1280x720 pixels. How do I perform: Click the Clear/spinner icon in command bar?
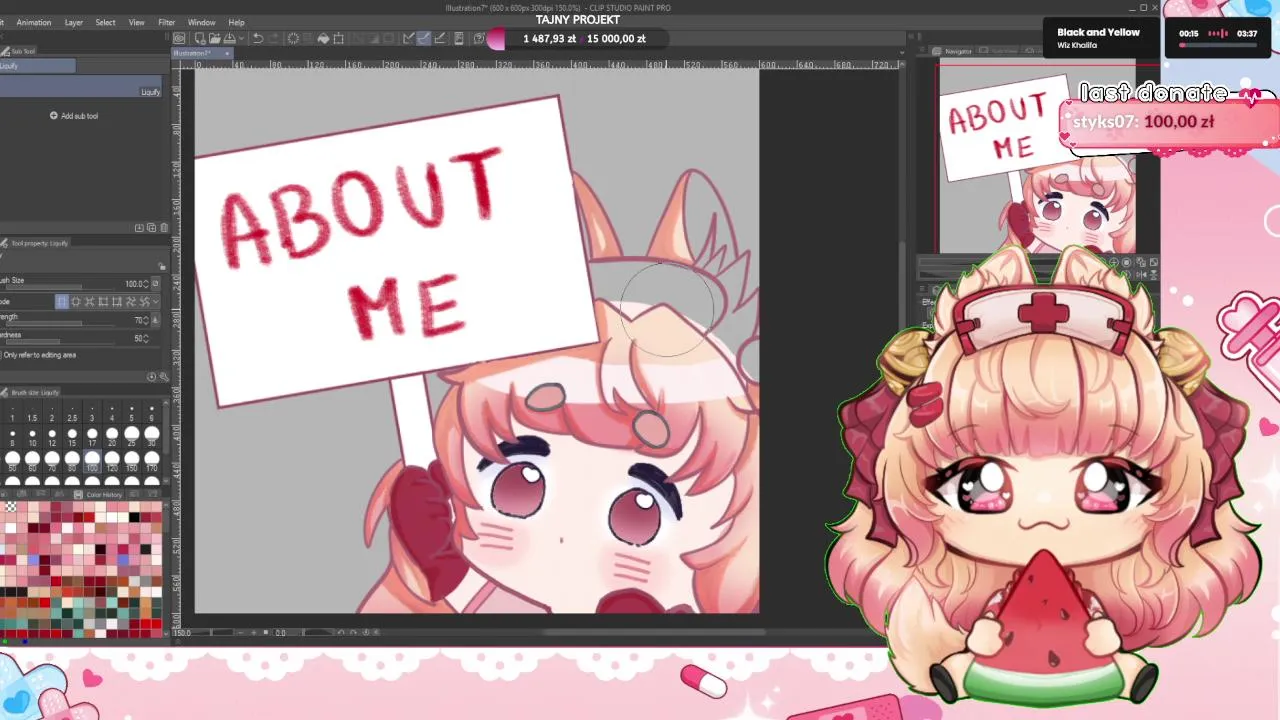pos(293,39)
